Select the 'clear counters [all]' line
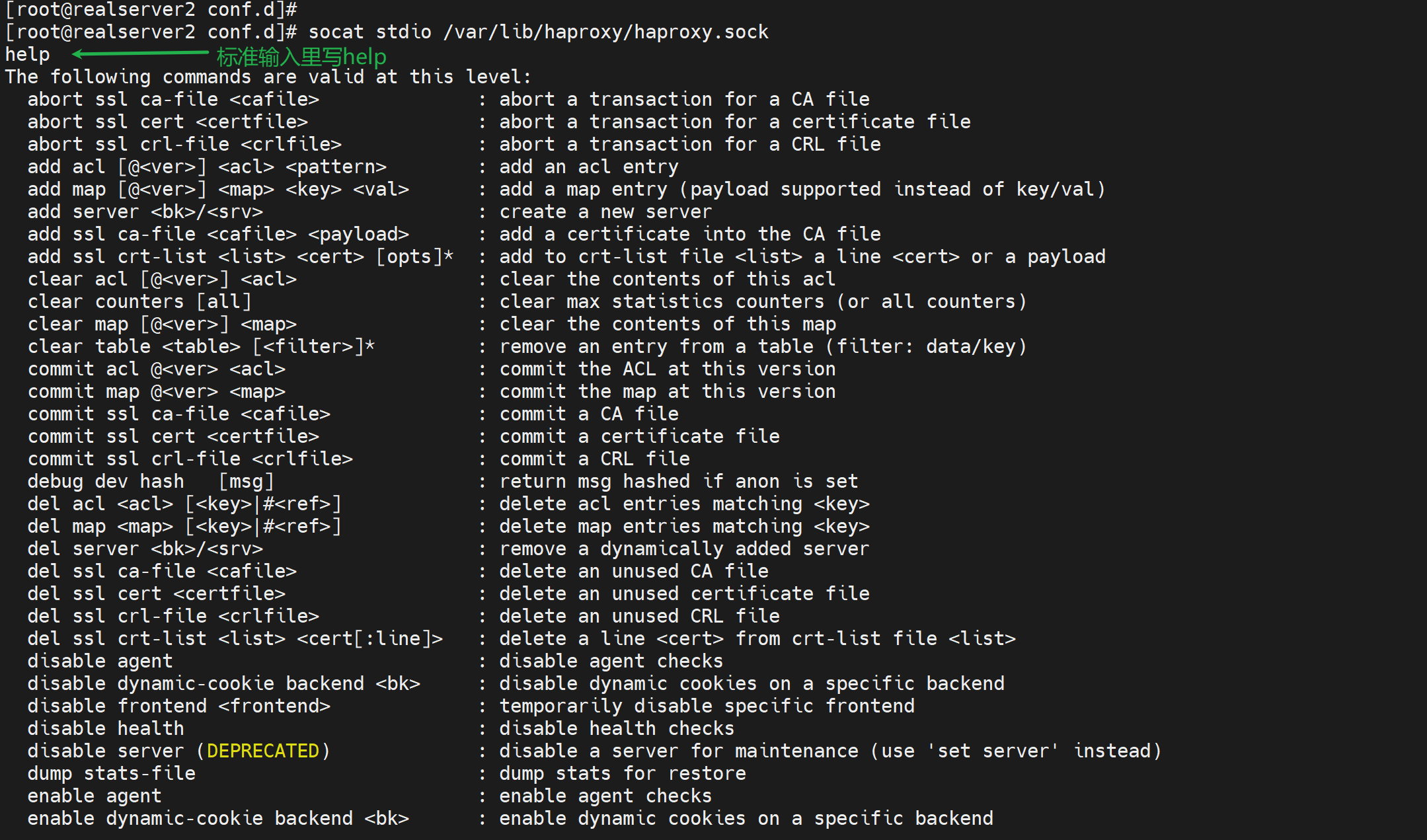The height and width of the screenshot is (840, 1427). tap(139, 302)
